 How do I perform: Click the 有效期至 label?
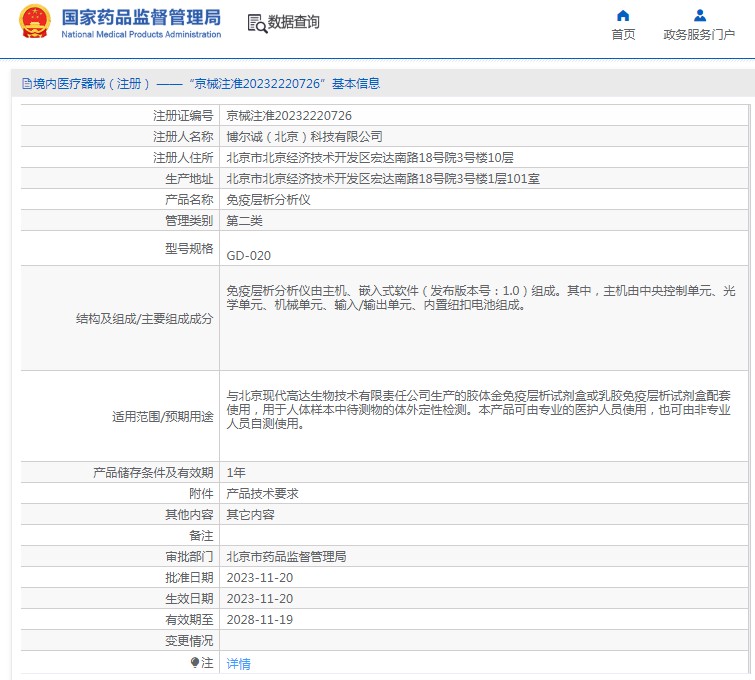pos(189,620)
